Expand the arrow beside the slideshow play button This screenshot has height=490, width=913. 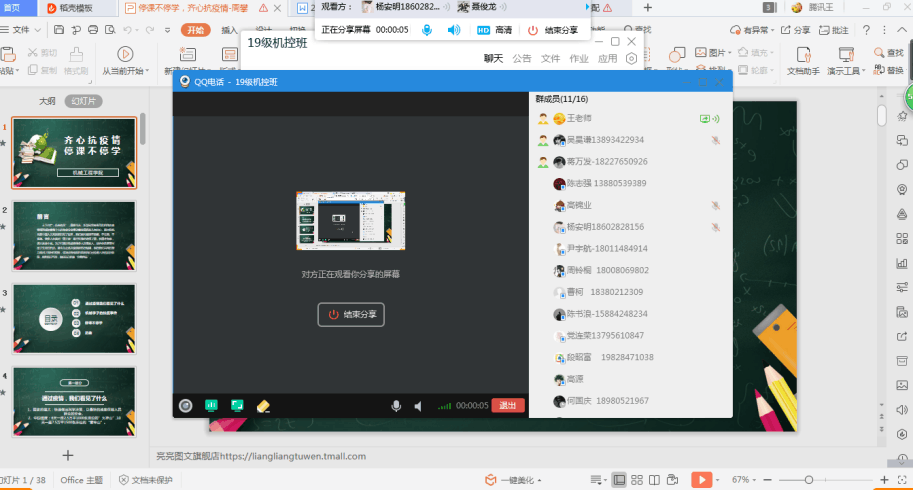pos(717,480)
